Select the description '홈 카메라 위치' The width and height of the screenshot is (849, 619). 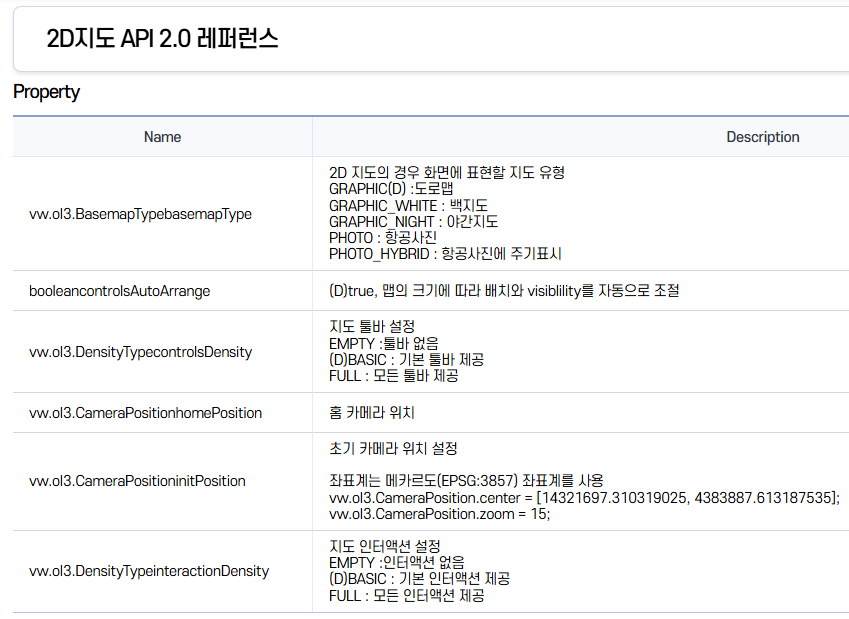click(372, 413)
